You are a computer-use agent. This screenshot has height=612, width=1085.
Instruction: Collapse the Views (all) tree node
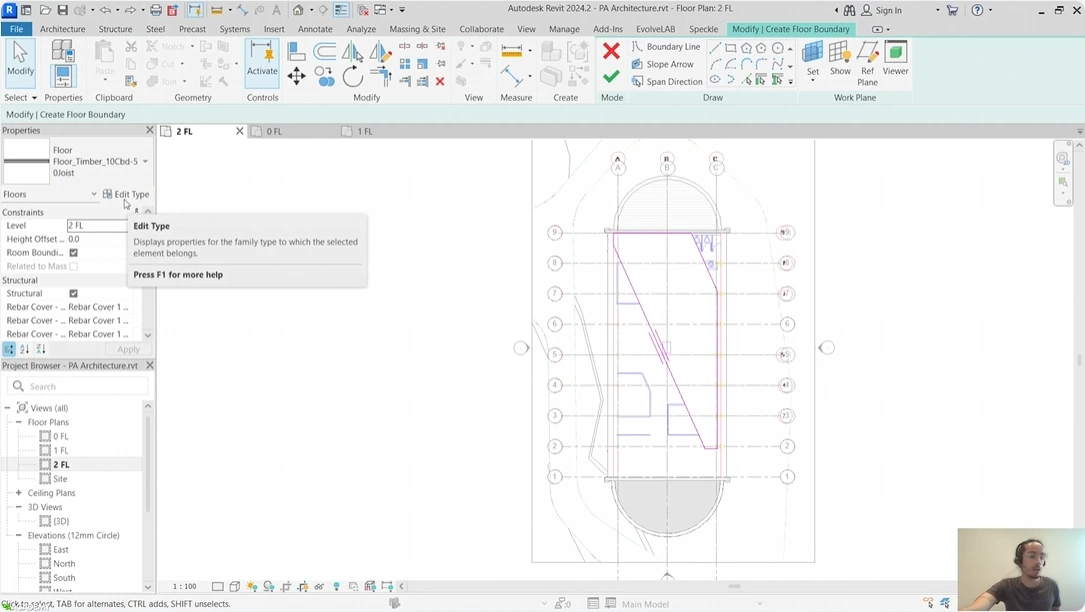point(8,408)
